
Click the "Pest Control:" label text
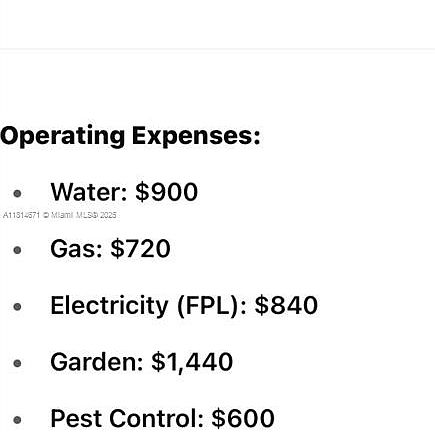tap(127, 419)
